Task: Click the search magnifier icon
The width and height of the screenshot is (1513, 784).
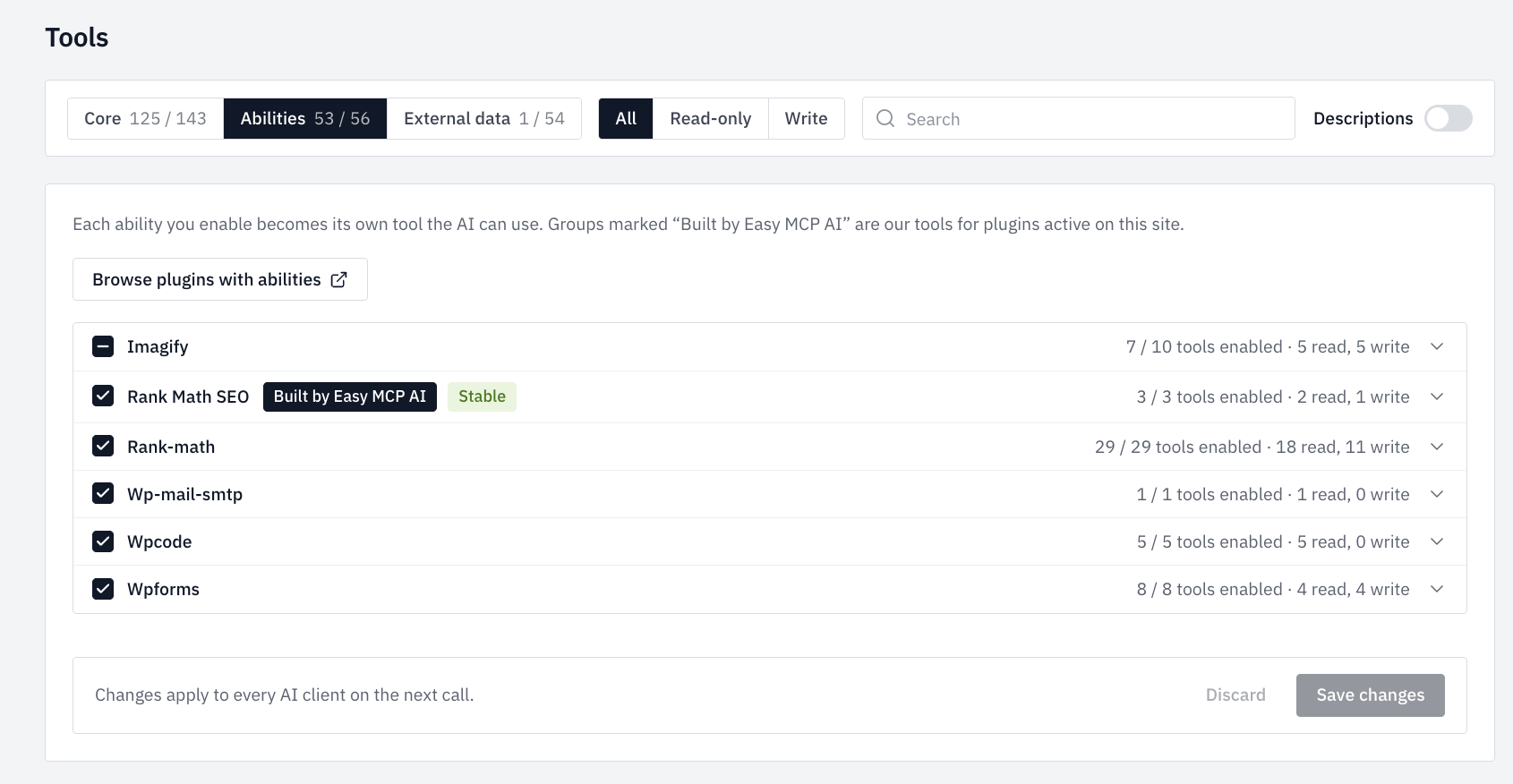Action: [x=885, y=118]
